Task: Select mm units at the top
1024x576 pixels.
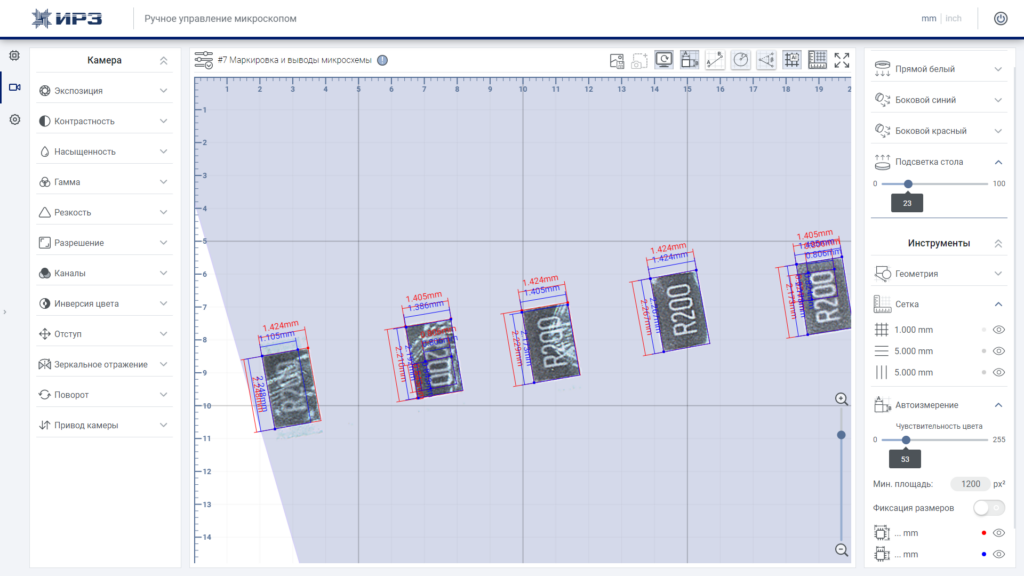Action: click(x=929, y=18)
